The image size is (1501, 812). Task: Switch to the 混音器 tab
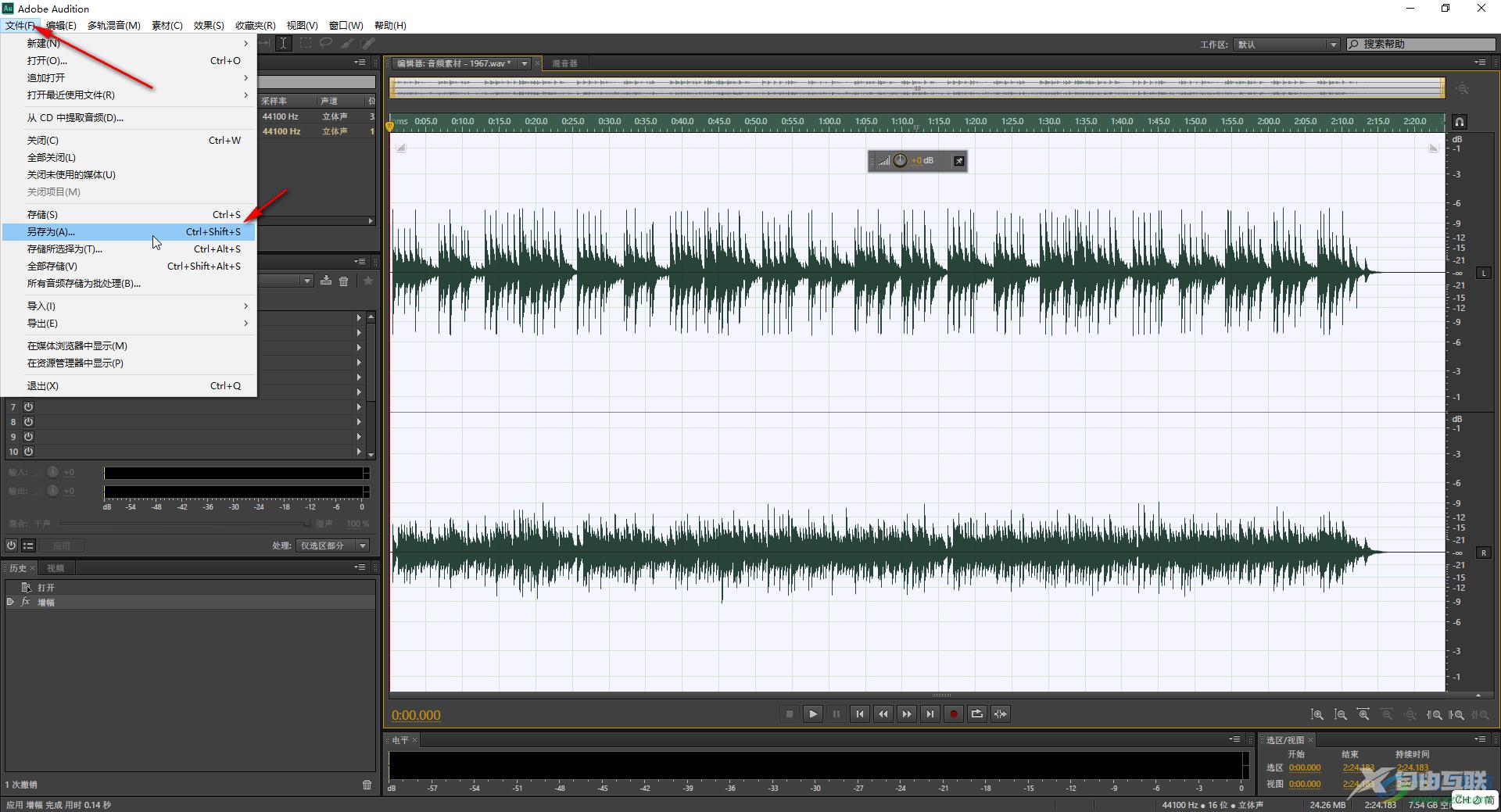coord(564,63)
